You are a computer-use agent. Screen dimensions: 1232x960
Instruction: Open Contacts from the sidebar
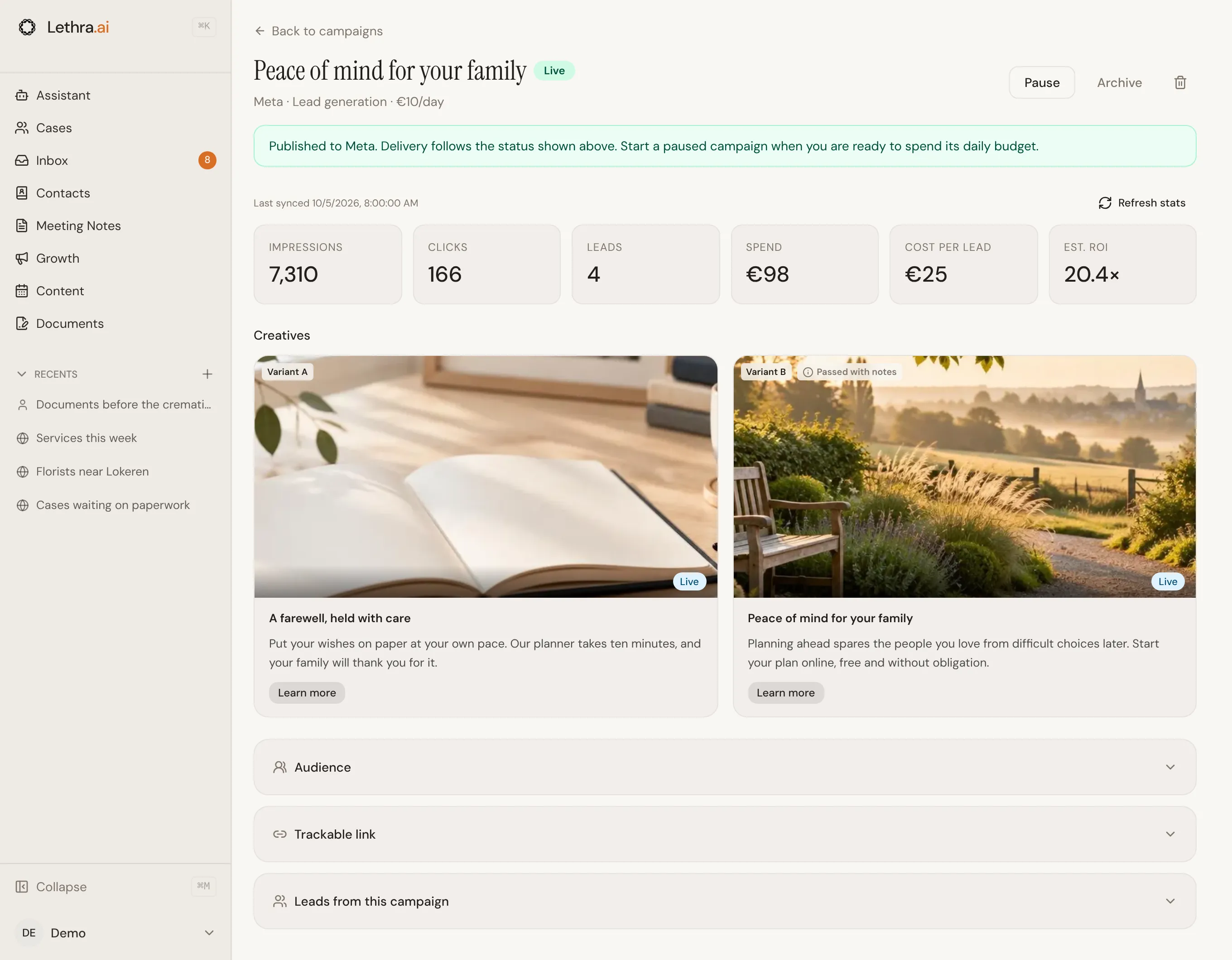tap(115, 193)
